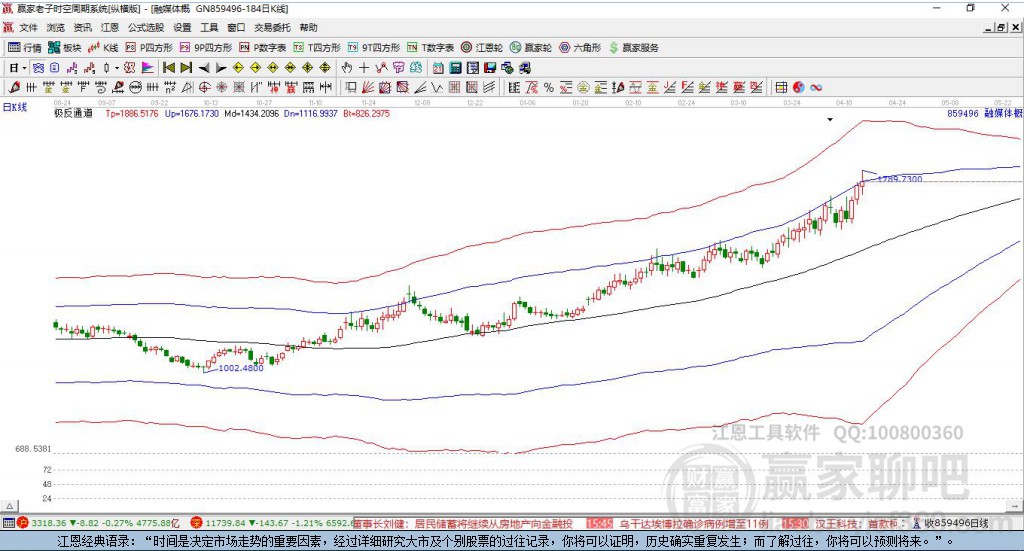Open the 工具 menu
The image size is (1024, 551).
click(209, 27)
